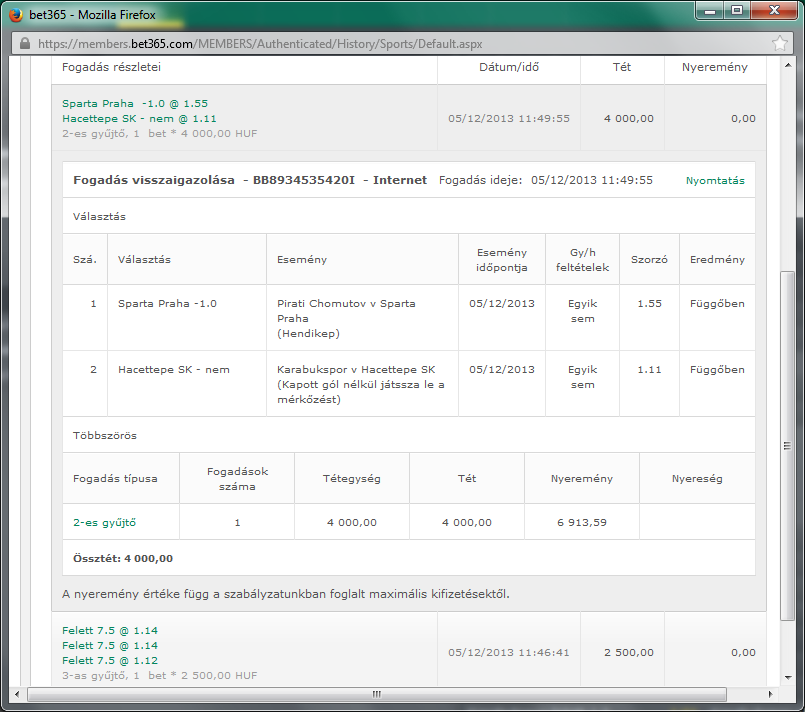Click the 05/12/2013 11:46:41 timestamp
The height and width of the screenshot is (712, 805).
509,652
